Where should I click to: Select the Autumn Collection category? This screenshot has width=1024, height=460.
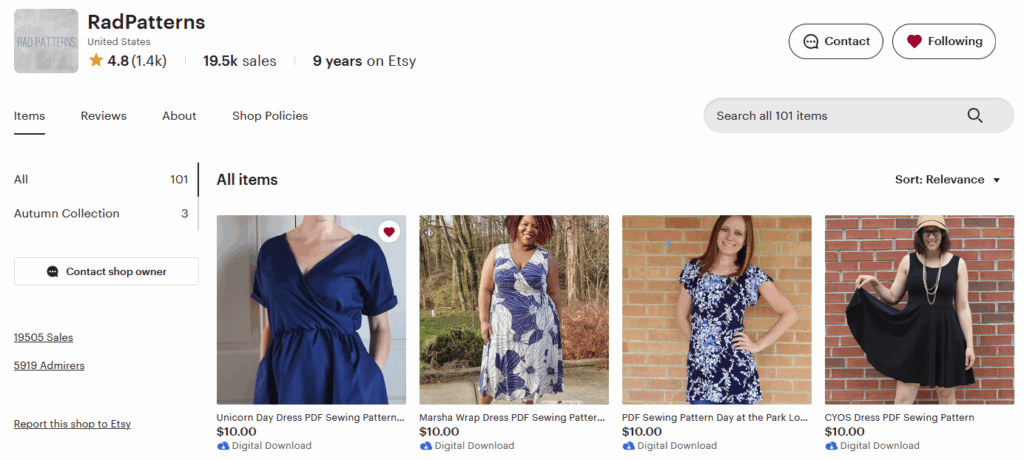click(67, 214)
